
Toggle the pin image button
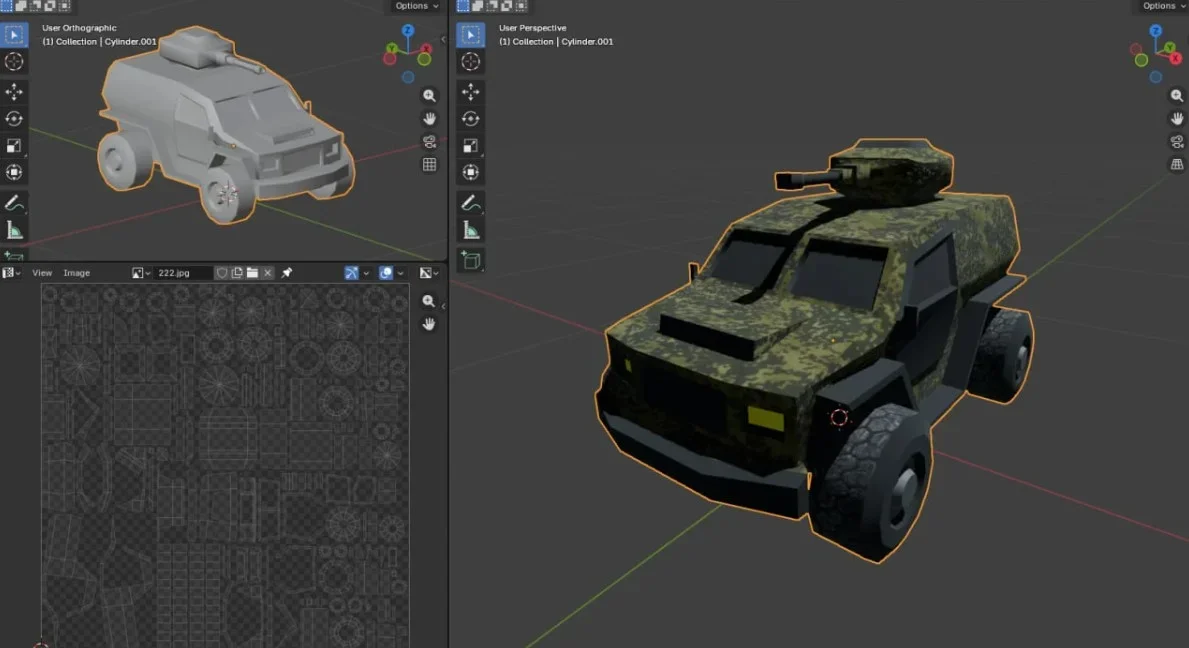click(287, 273)
